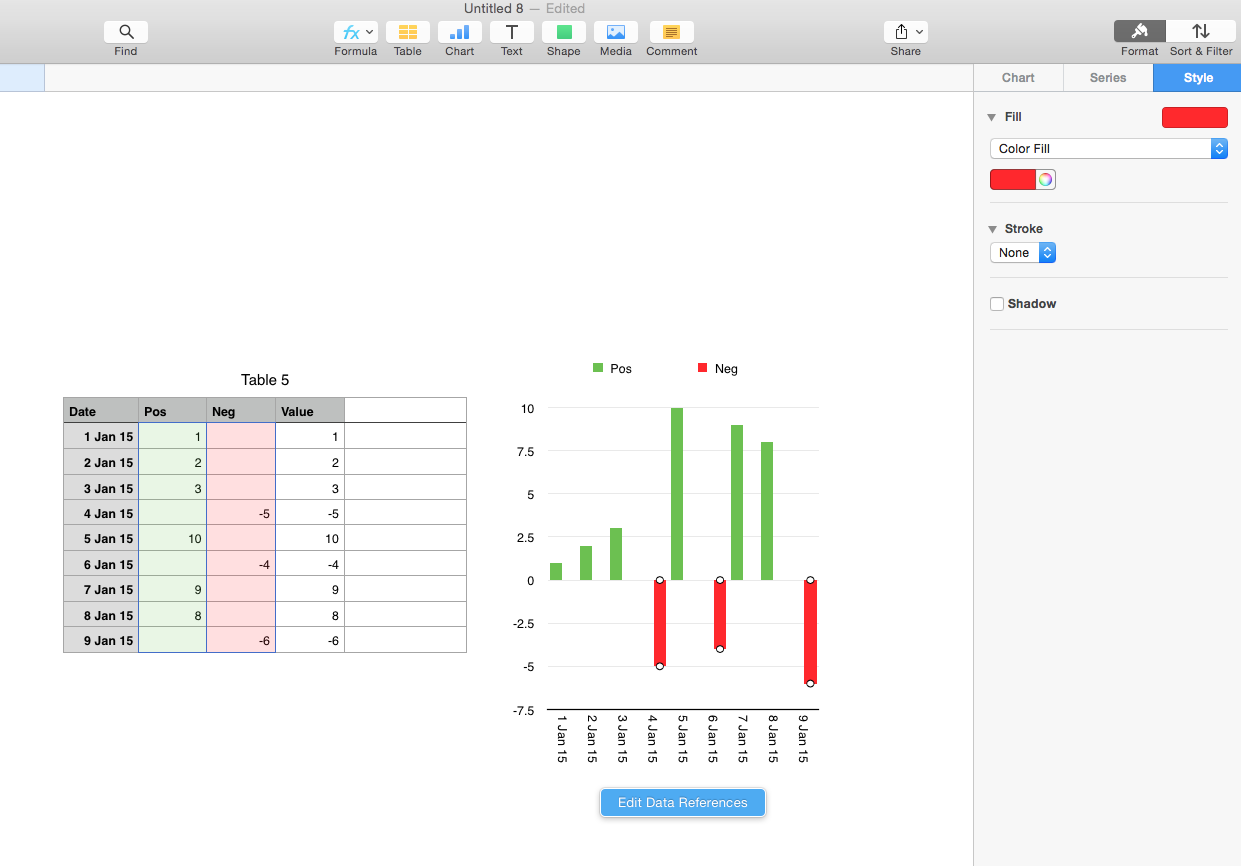This screenshot has height=866, width=1241.
Task: Select the 1 Jan 15 row header
Action: (101, 436)
